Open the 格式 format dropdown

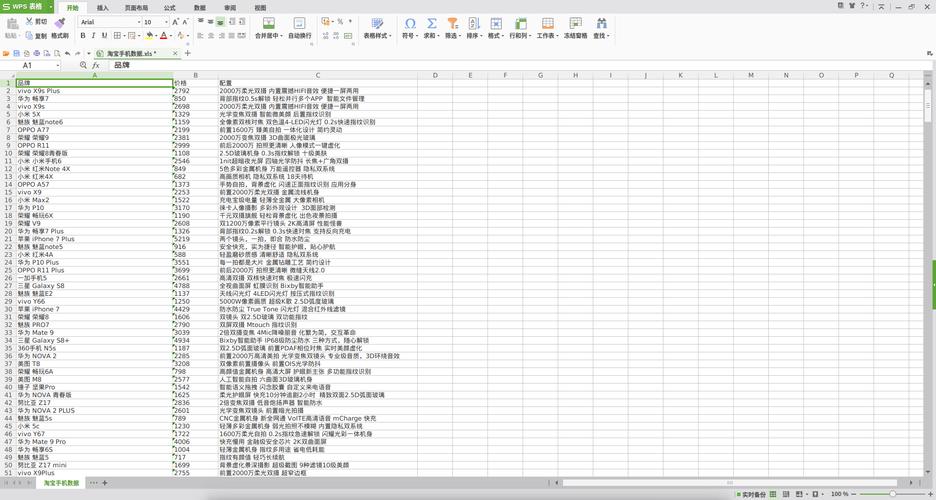[x=495, y=36]
